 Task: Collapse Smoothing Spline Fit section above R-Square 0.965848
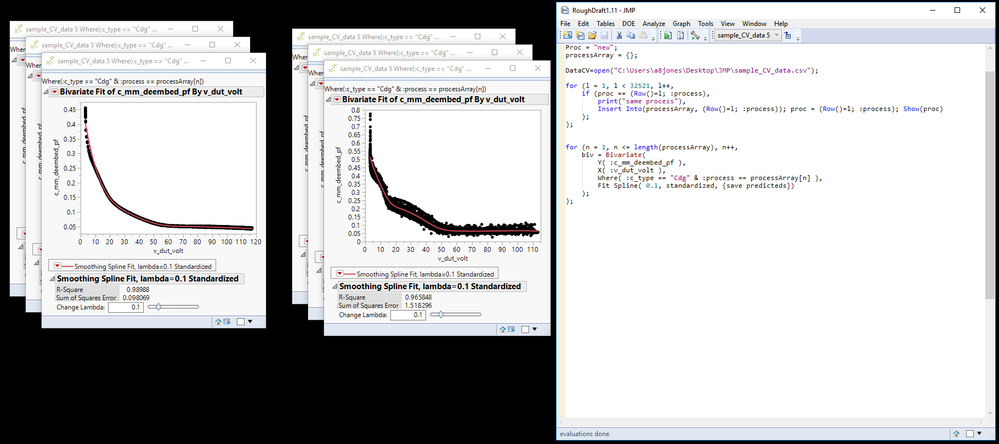pyautogui.click(x=334, y=287)
